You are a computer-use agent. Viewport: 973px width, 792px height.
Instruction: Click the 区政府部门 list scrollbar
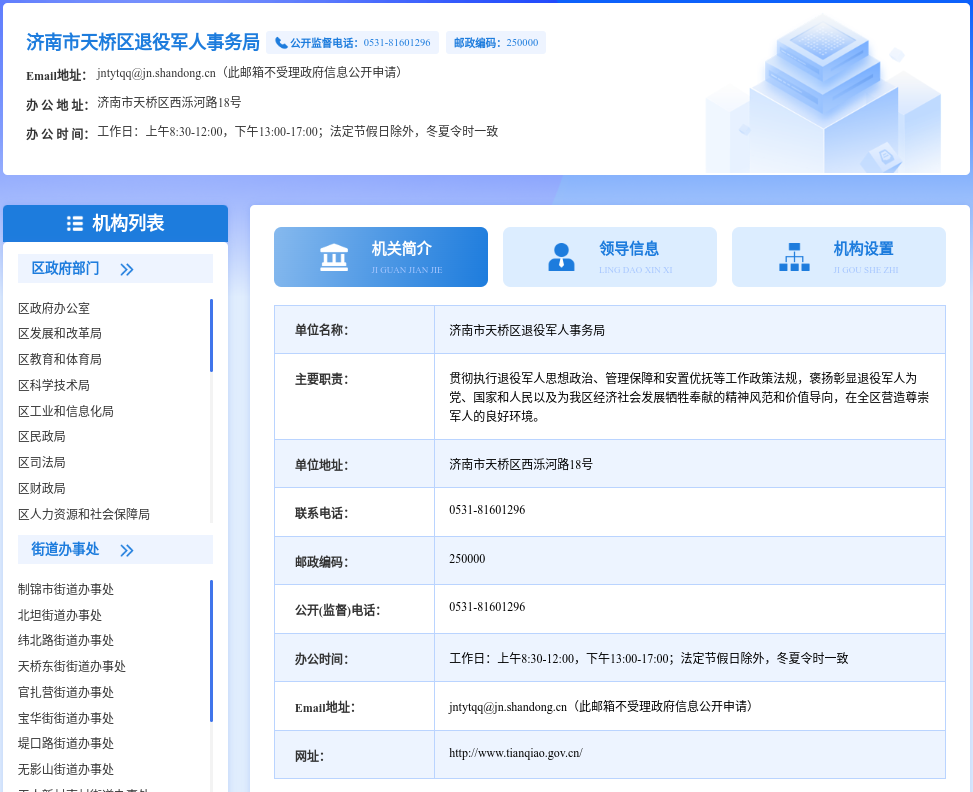[x=211, y=336]
